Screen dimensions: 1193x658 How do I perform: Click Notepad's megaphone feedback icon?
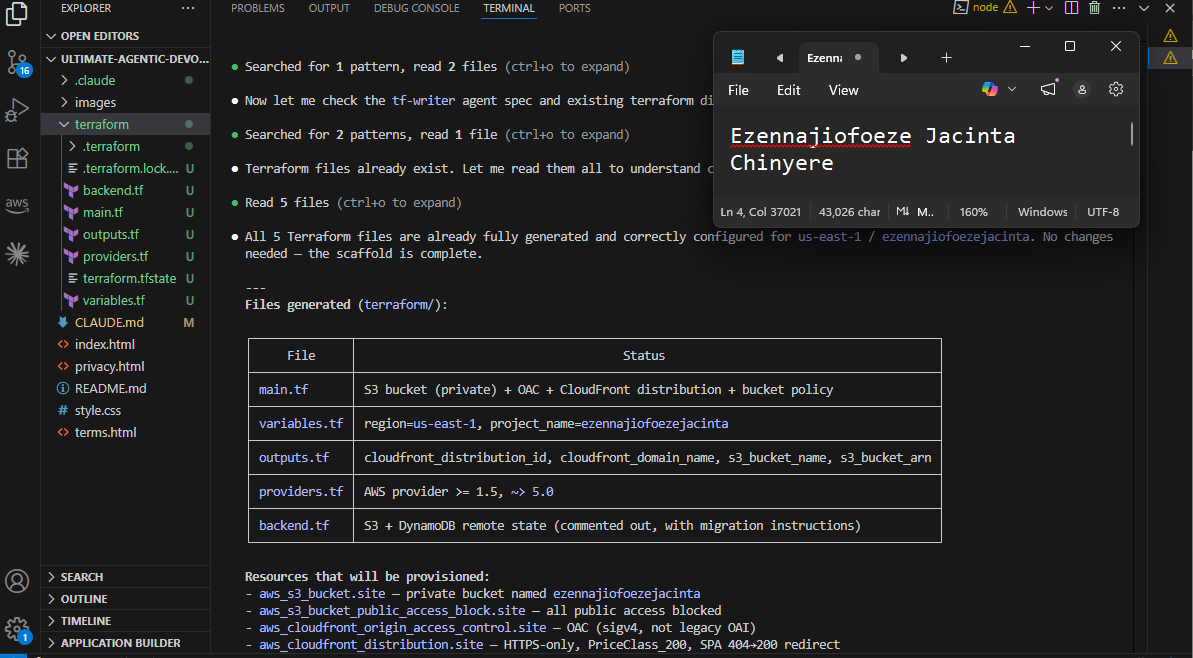[x=1048, y=89]
